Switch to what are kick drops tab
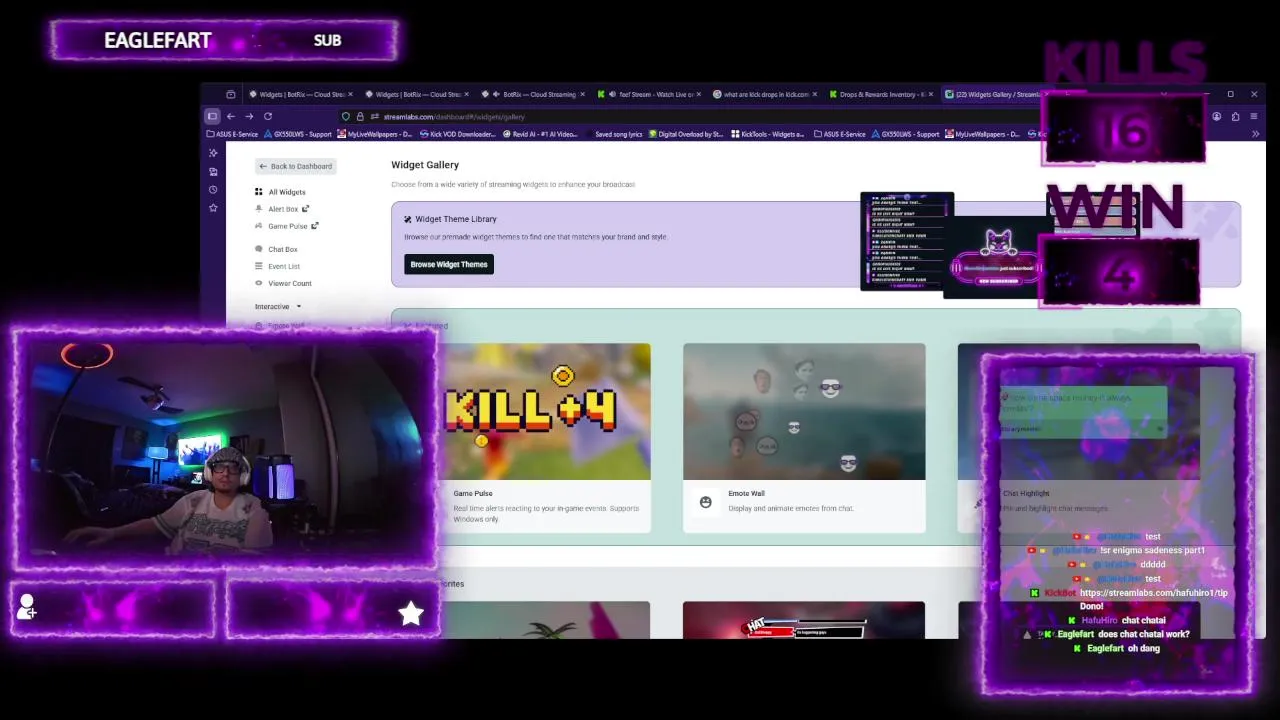The image size is (1280, 720). click(x=765, y=94)
